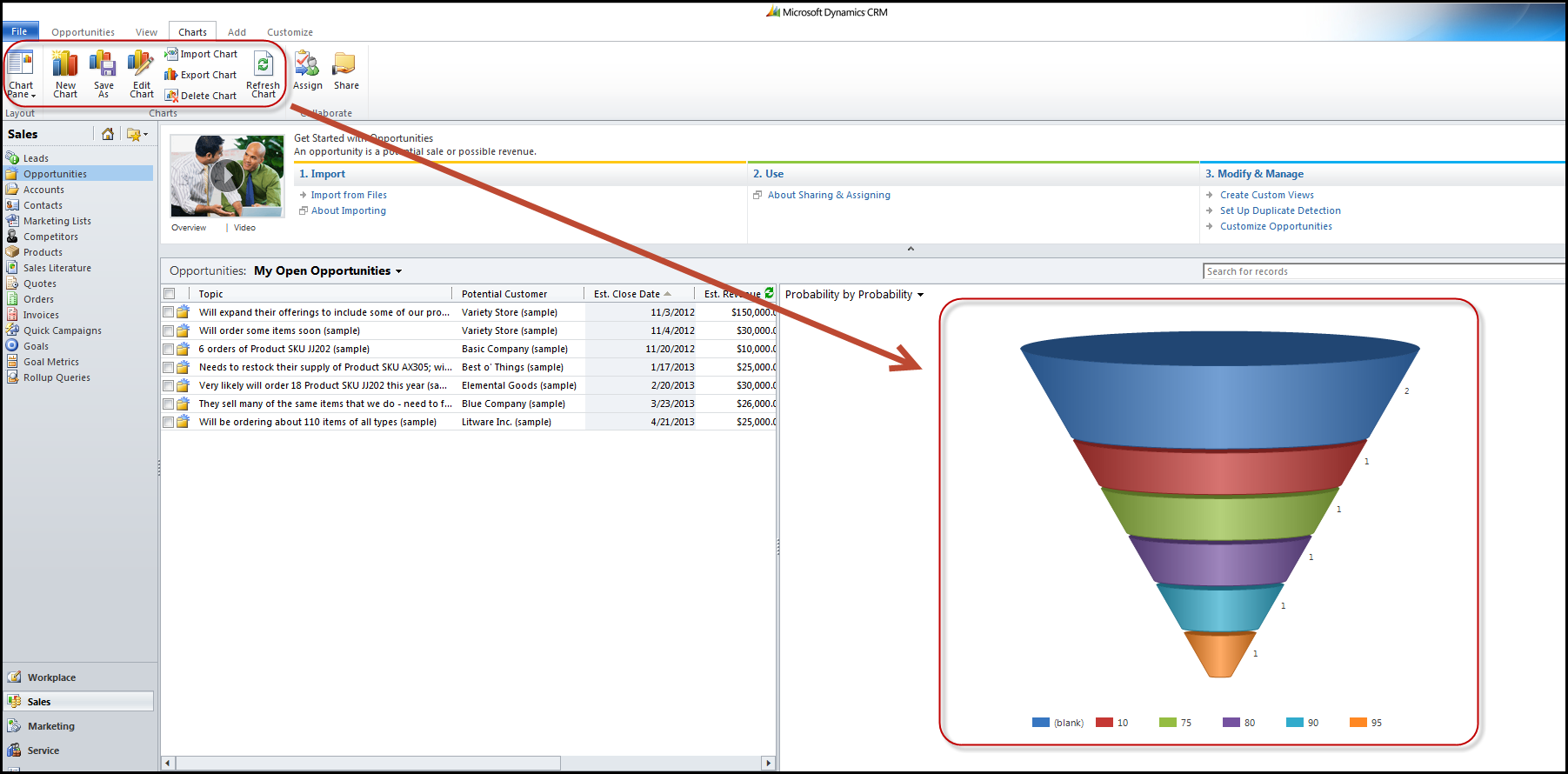
Task: Open the About Importing link
Action: [349, 210]
